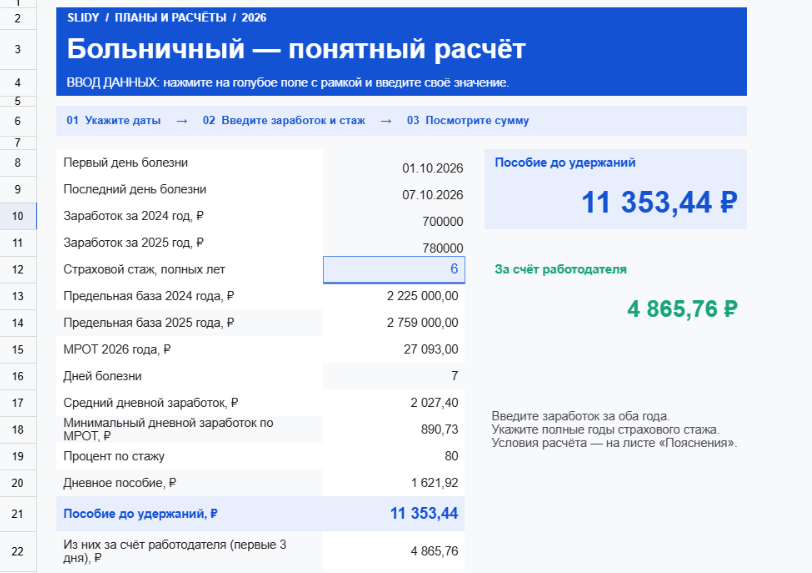Click the green amount 4 865,76 ₽
Screen dimensions: 812x573
(682, 309)
